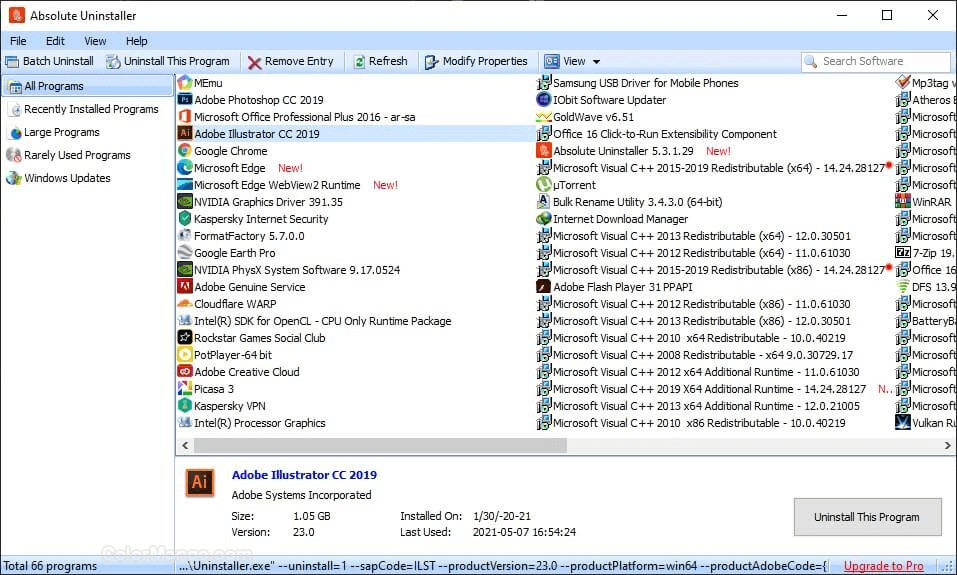
Task: Click the horizontal scrollbar right arrow
Action: (949, 446)
